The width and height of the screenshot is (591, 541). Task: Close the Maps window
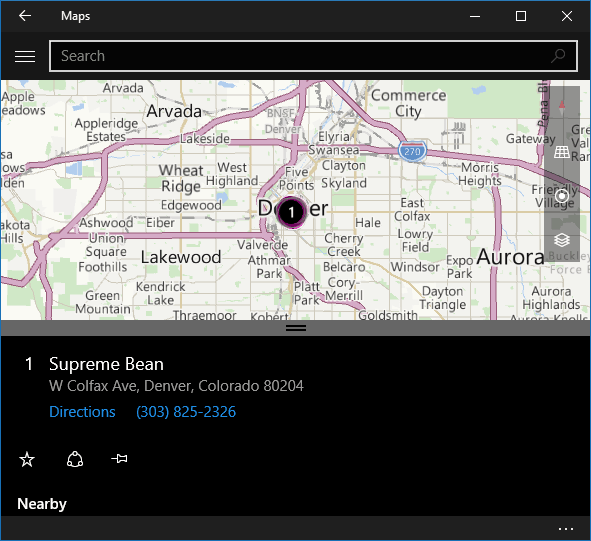click(x=567, y=16)
